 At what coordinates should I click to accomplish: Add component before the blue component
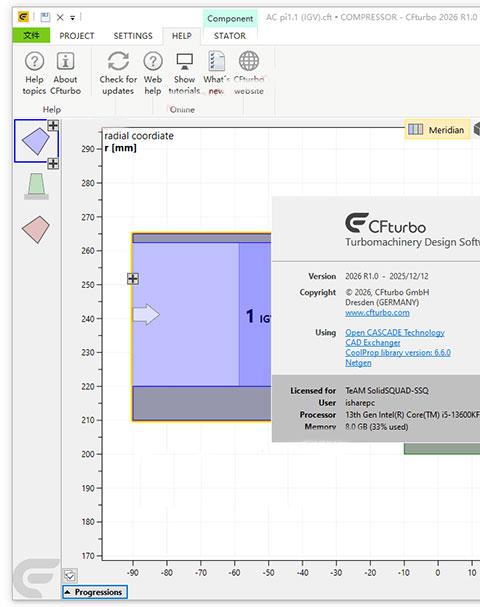(53, 125)
